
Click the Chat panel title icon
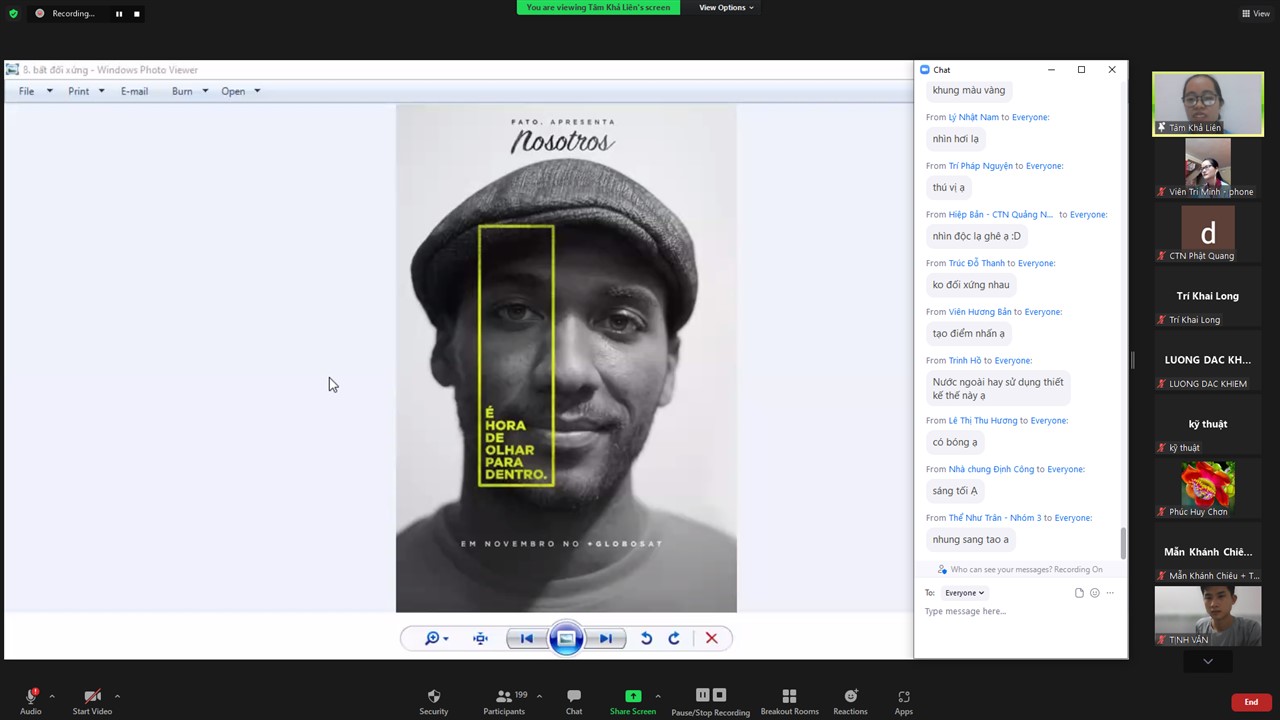pos(925,70)
